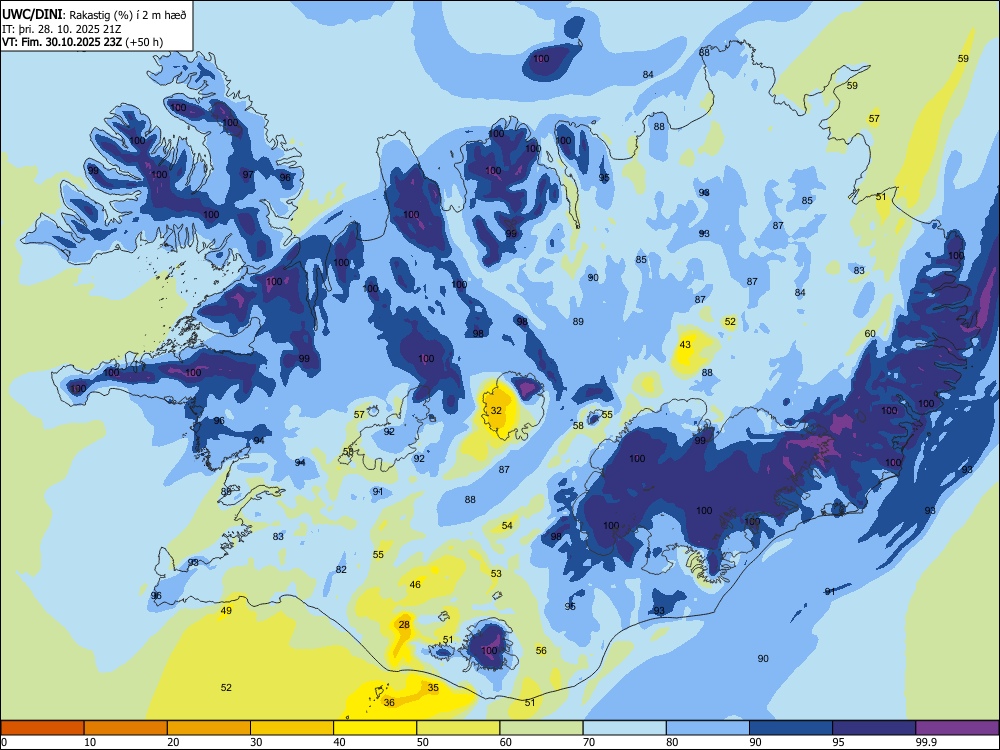Select the map value '60'

click(x=870, y=334)
